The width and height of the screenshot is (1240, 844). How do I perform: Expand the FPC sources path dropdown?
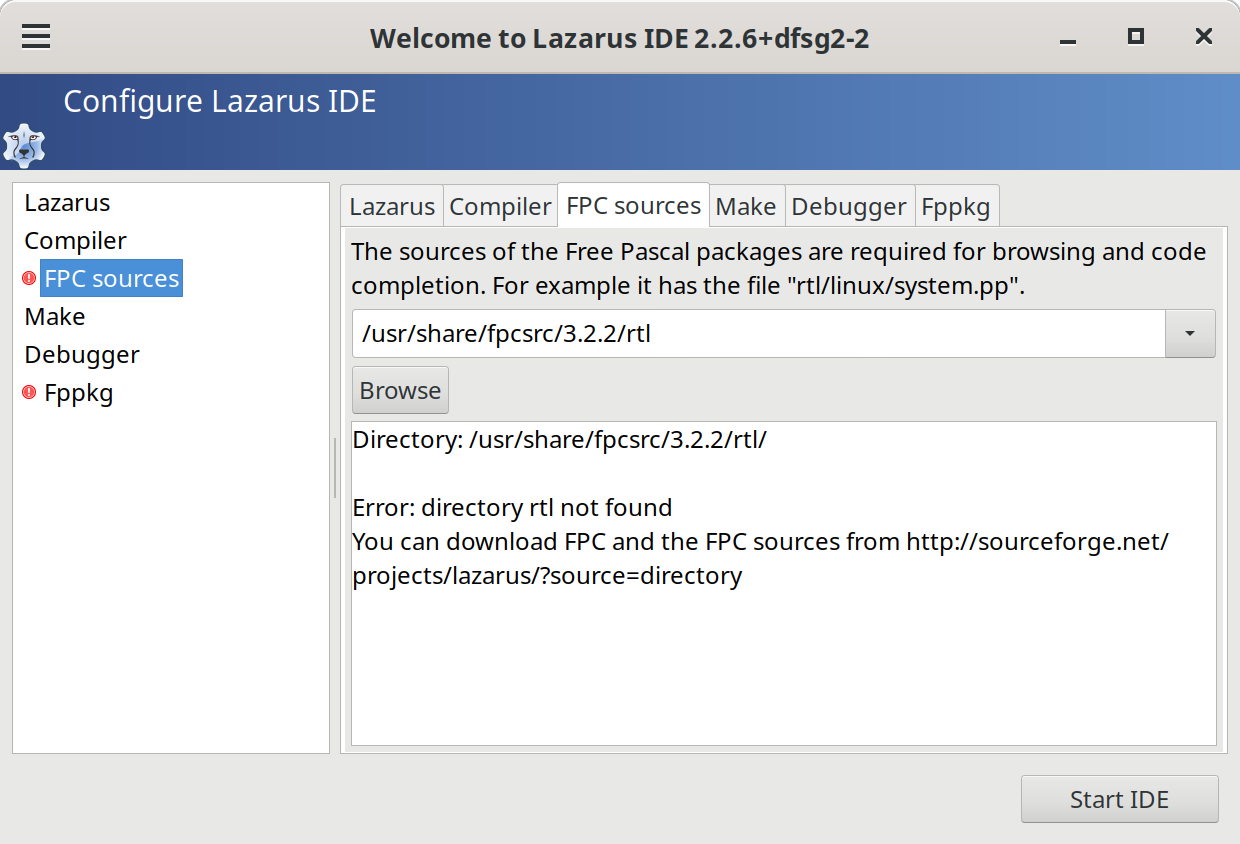1190,334
